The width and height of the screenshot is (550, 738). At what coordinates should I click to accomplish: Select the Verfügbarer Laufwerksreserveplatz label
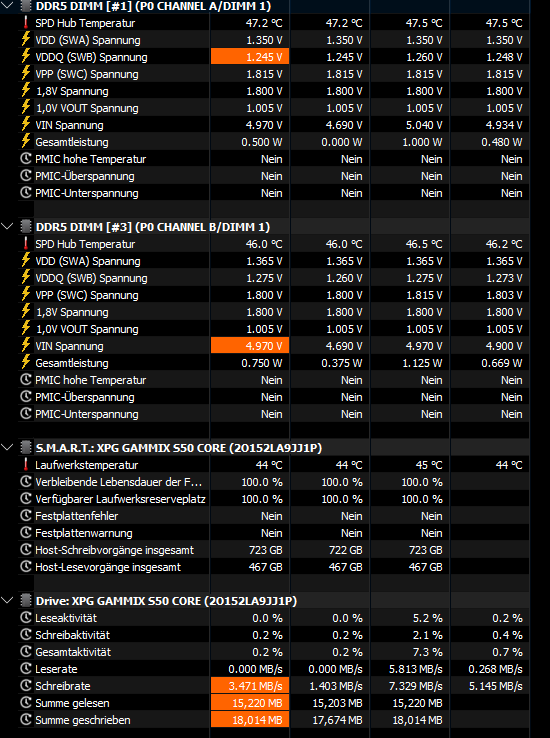120,499
